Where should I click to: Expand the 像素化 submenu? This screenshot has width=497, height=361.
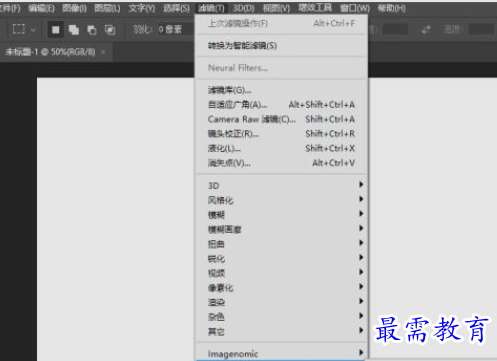click(281, 288)
